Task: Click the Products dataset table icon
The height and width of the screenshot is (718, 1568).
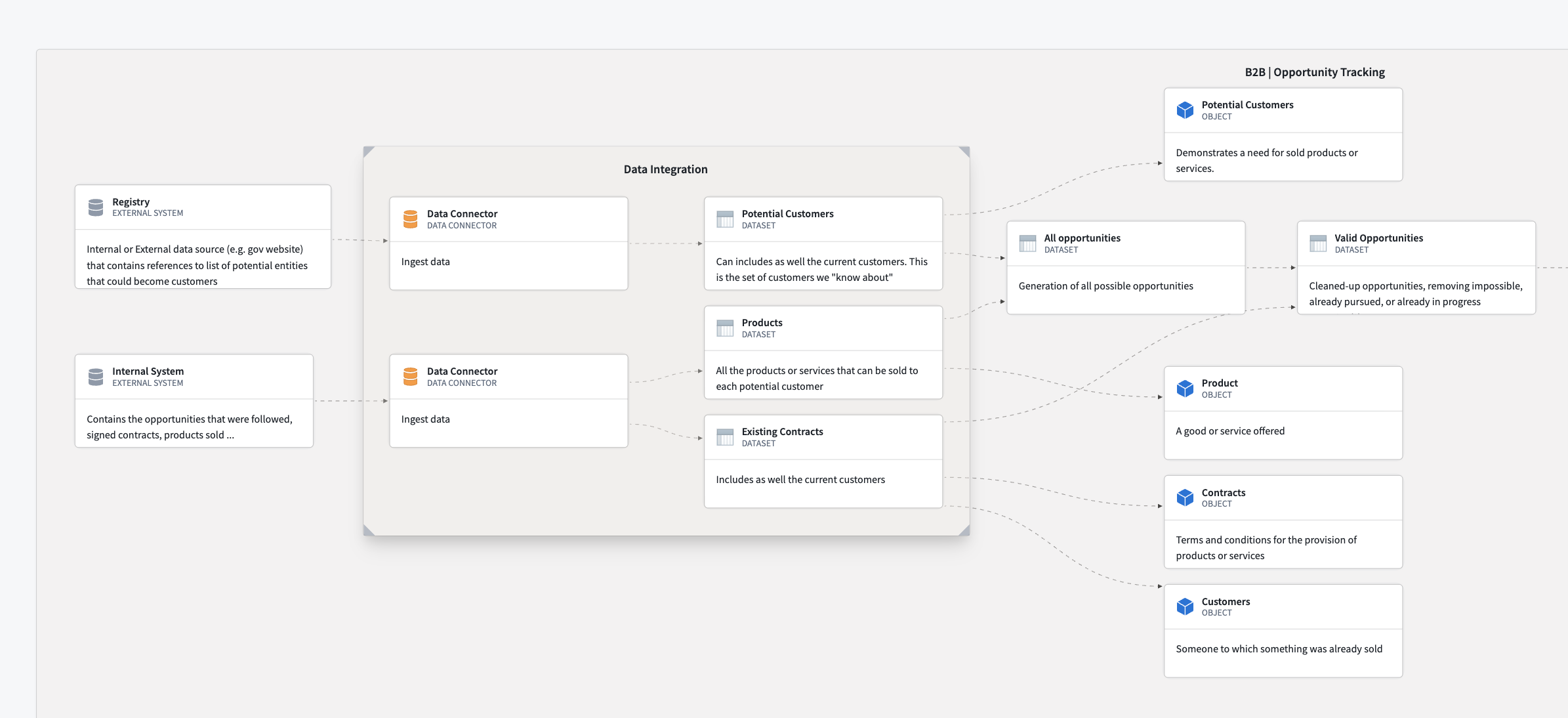Action: tap(725, 328)
